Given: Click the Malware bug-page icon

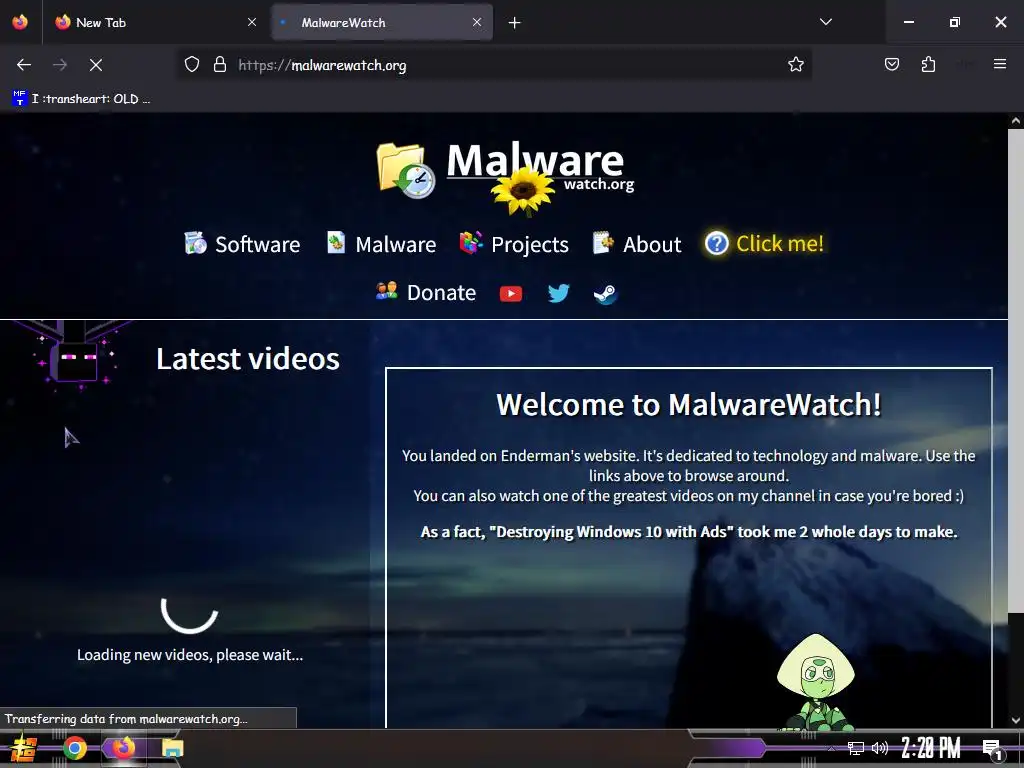Looking at the screenshot, I should coord(336,242).
